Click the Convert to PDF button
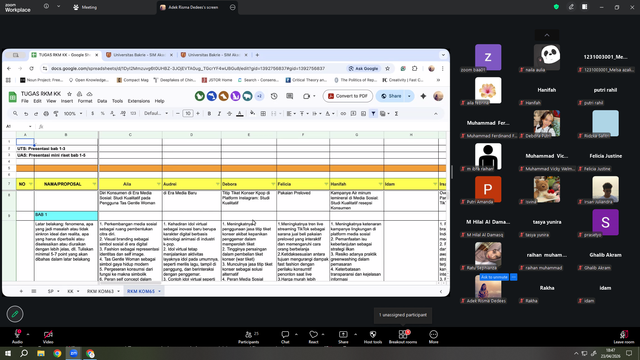 point(348,96)
